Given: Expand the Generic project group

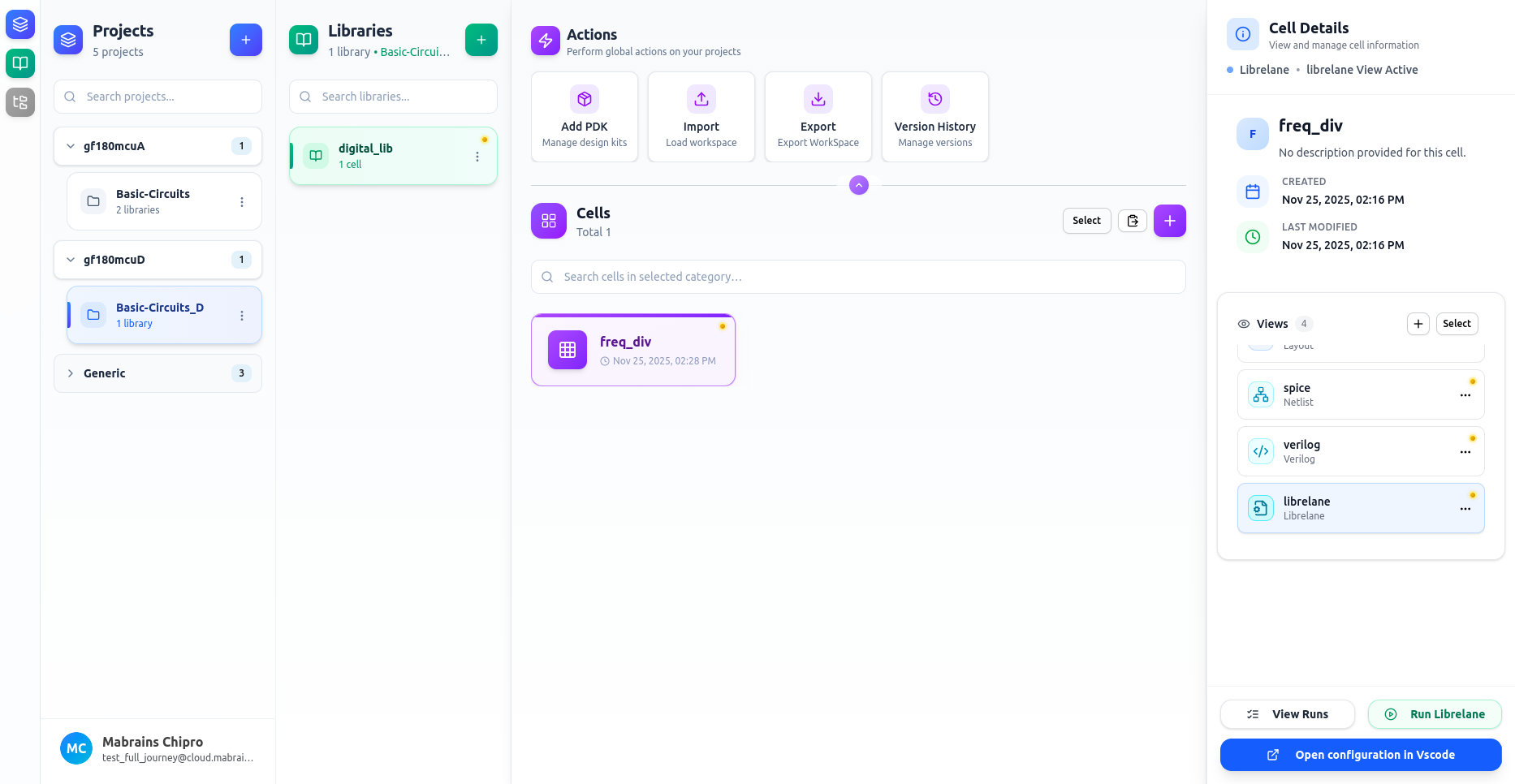Looking at the screenshot, I should click(71, 373).
